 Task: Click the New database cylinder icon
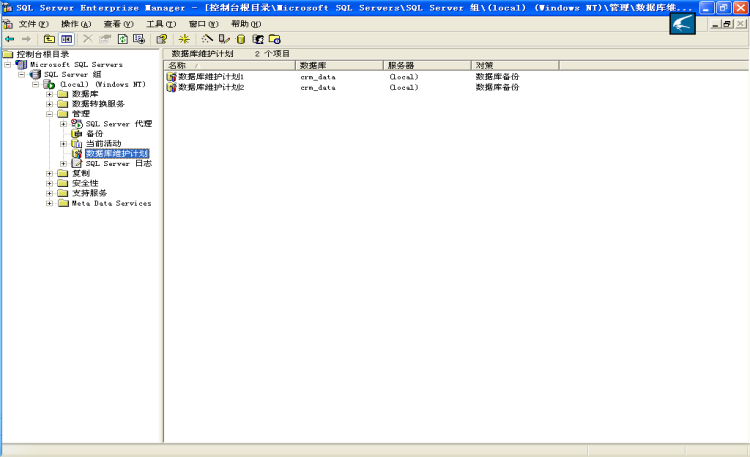click(x=241, y=39)
